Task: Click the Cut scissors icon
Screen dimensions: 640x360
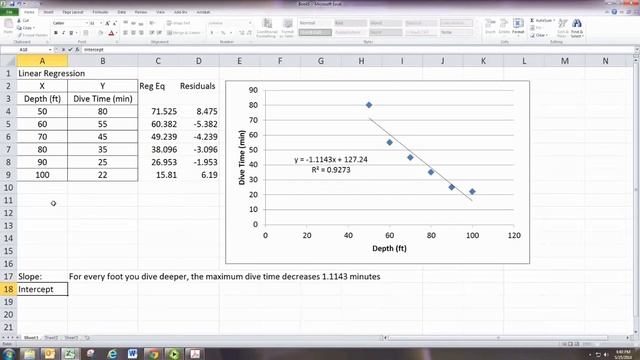Action: click(19, 20)
